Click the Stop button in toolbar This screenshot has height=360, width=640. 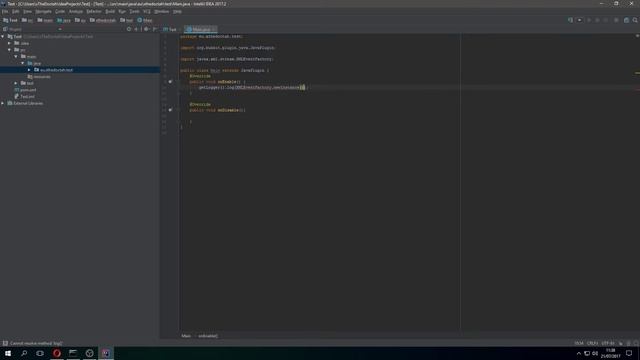tap(616, 20)
